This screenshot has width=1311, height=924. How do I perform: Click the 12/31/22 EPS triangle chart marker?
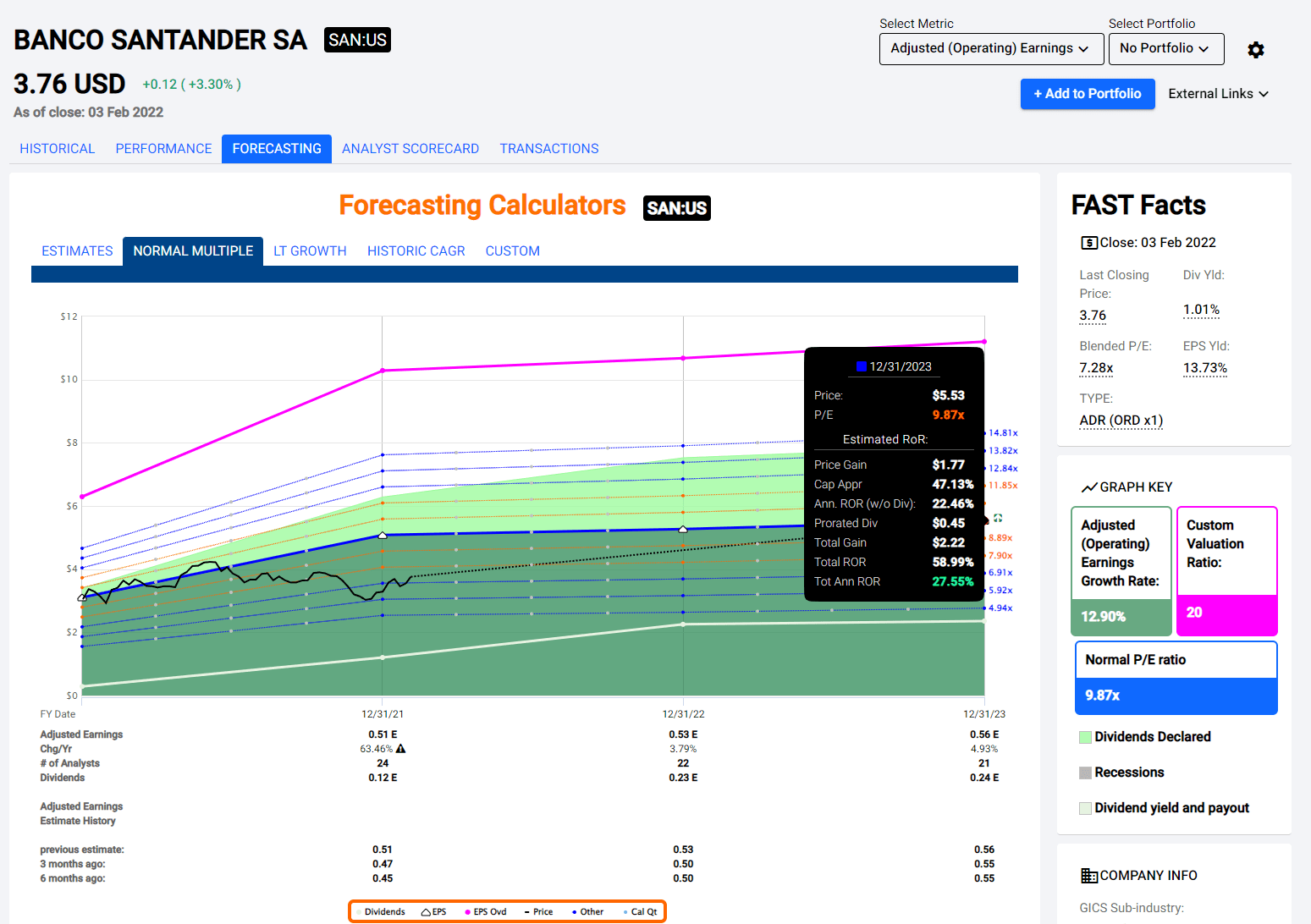coord(683,529)
